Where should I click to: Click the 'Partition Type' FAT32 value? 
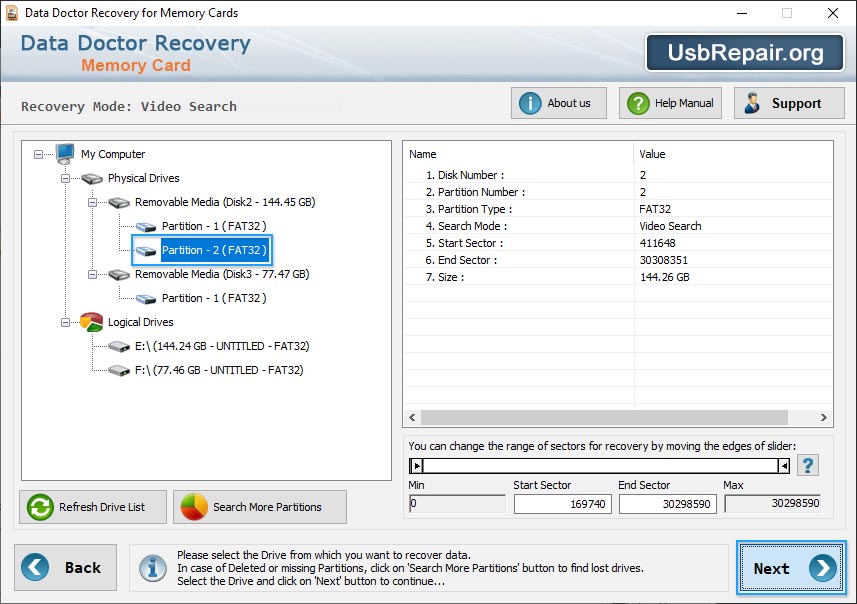click(655, 209)
